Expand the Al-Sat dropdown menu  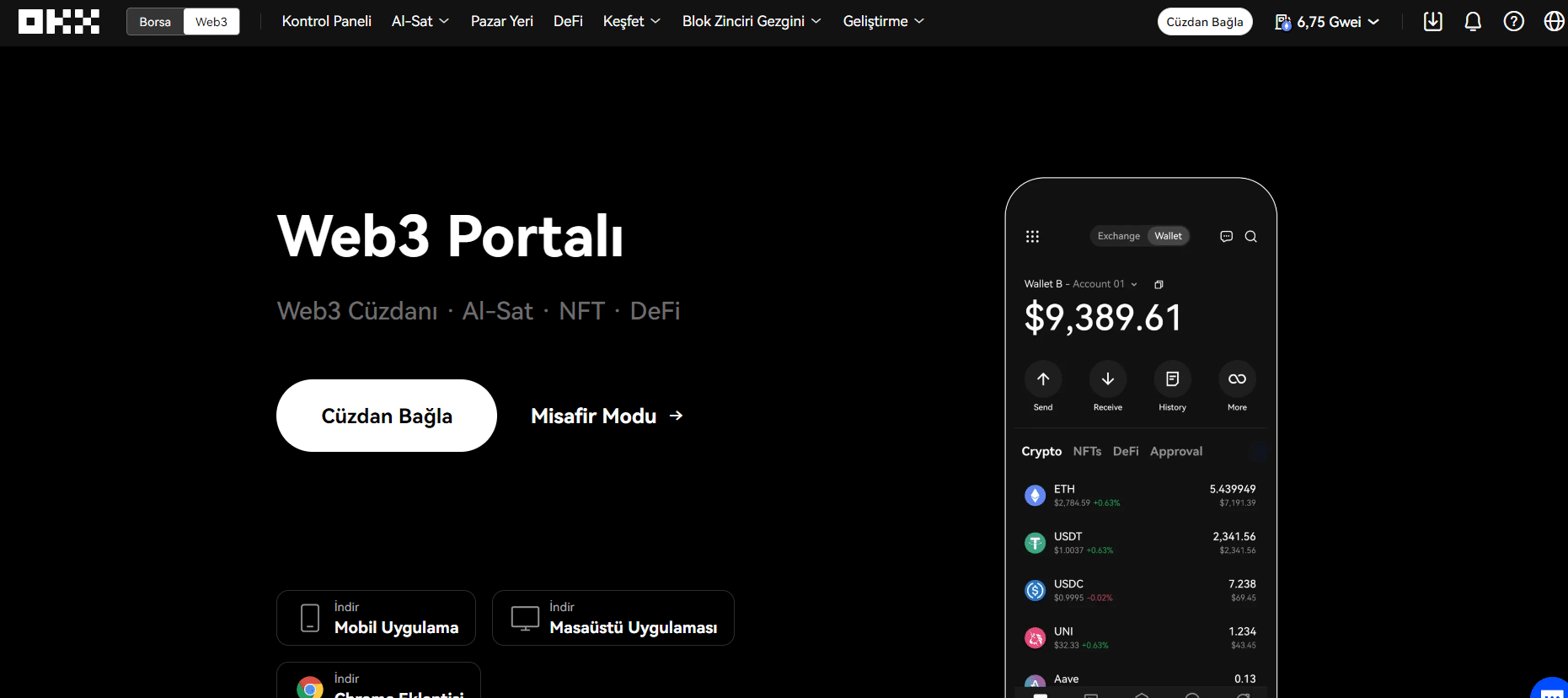pyautogui.click(x=420, y=21)
